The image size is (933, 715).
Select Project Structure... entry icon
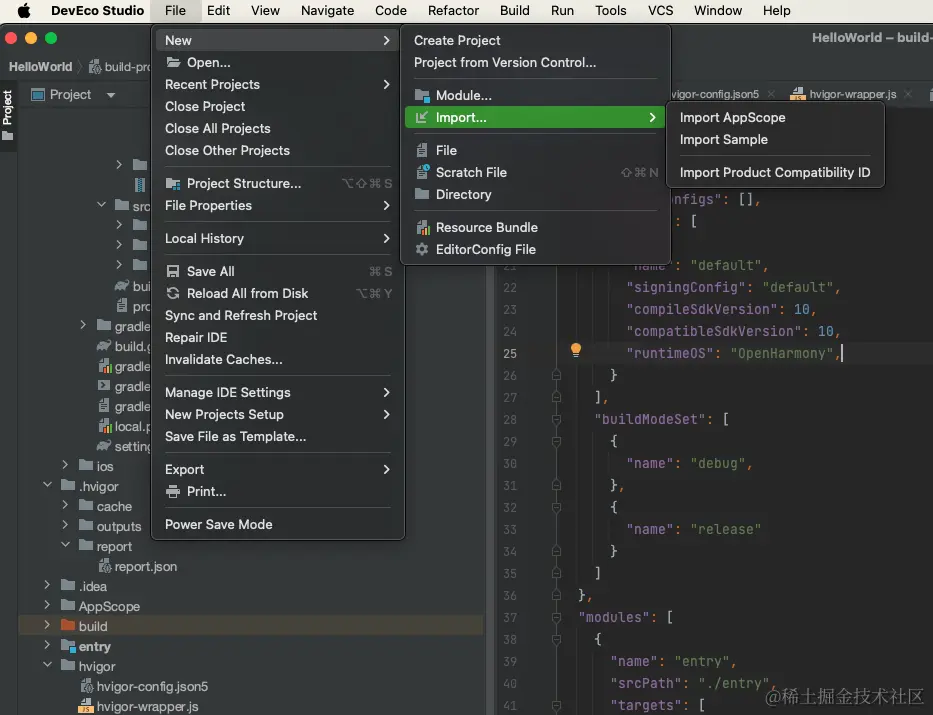click(x=173, y=183)
